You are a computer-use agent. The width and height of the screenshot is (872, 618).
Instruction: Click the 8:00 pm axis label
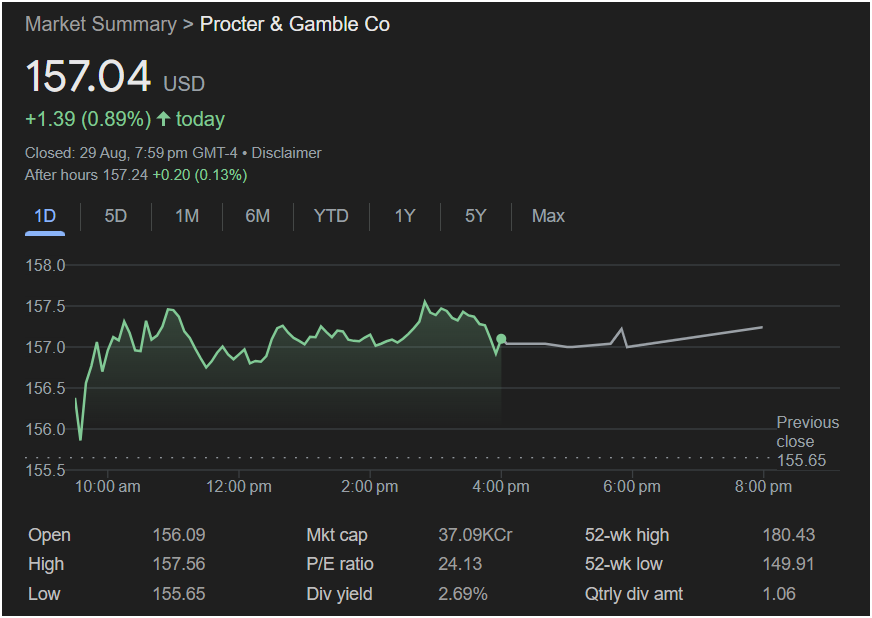pos(763,487)
